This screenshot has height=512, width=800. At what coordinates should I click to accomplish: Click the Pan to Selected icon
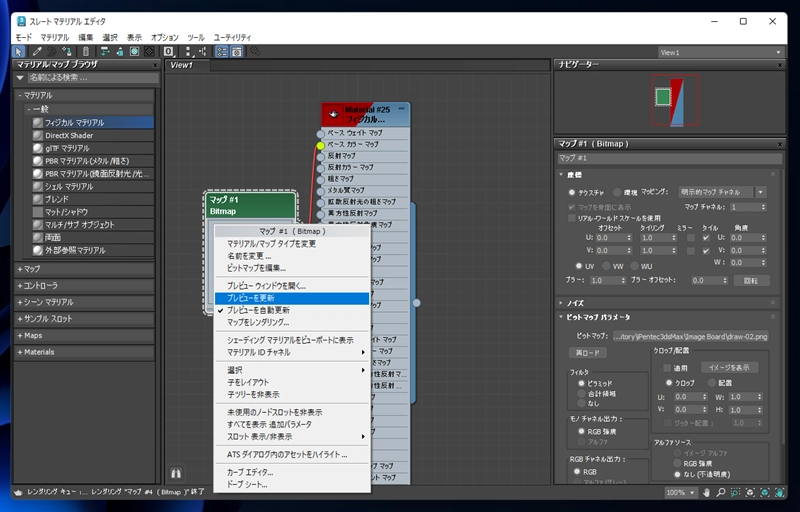pyautogui.click(x=780, y=493)
